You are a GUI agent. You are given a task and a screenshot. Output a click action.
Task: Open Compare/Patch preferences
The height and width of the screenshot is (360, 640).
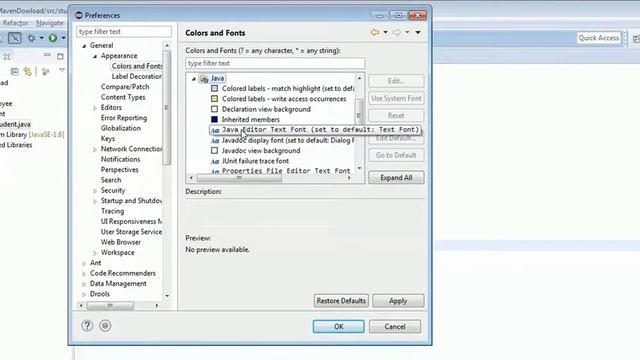tap(125, 87)
